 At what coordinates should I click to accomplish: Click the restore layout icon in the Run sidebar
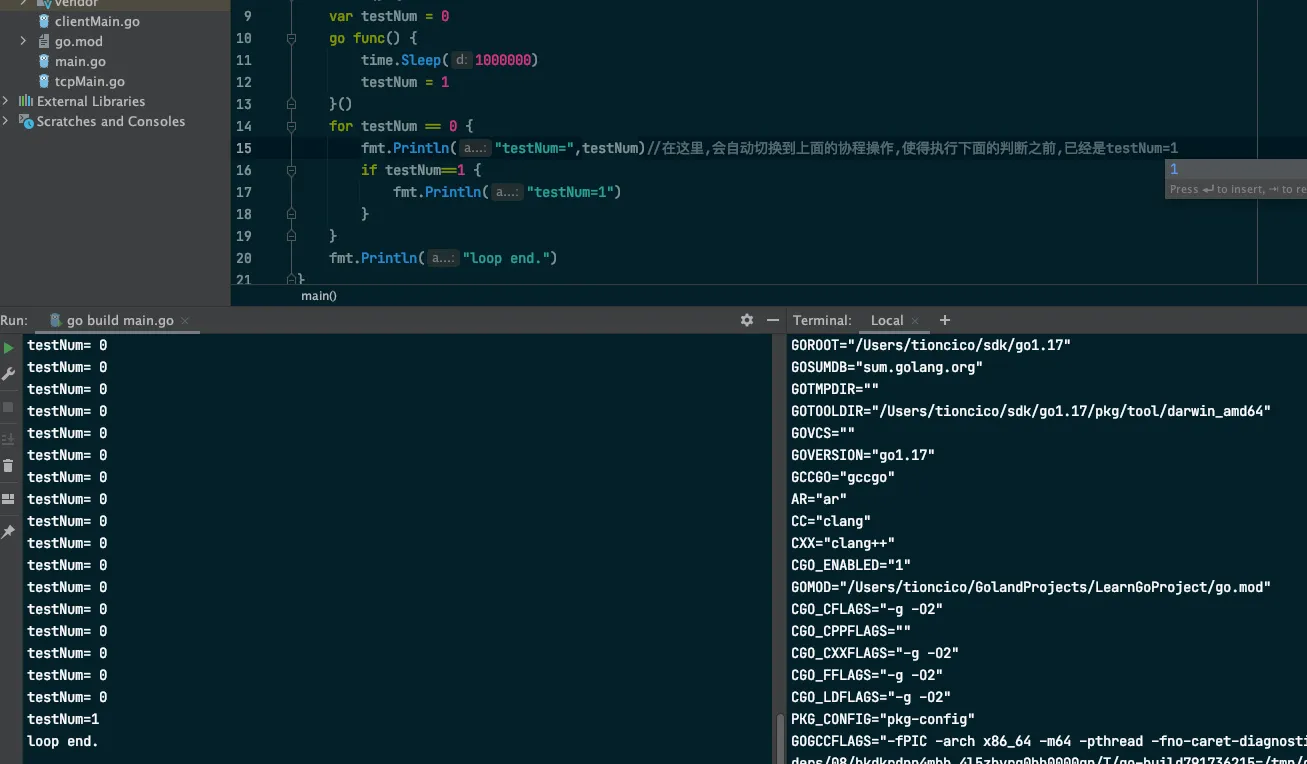(x=8, y=499)
